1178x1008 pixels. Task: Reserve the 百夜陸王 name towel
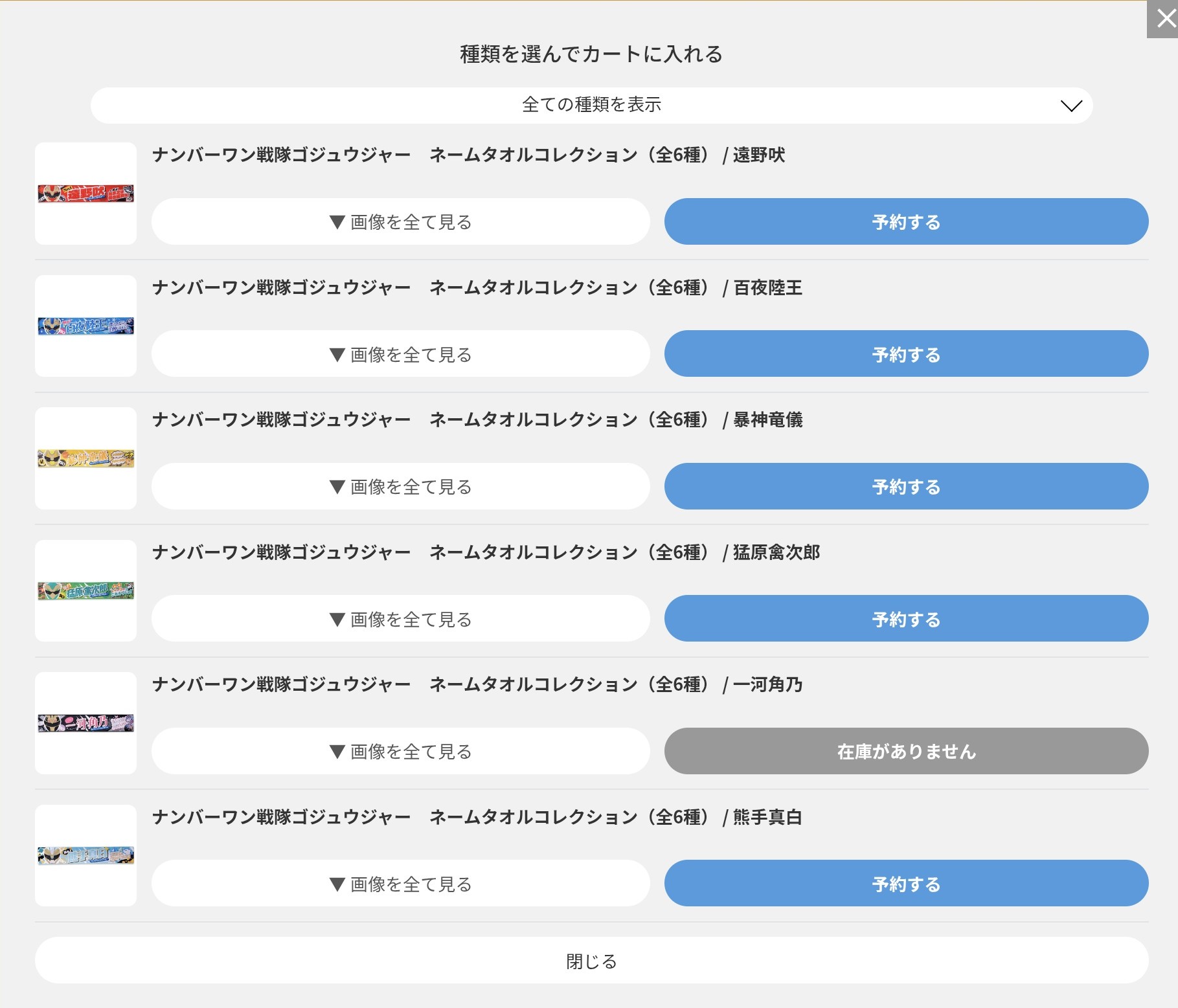(906, 354)
